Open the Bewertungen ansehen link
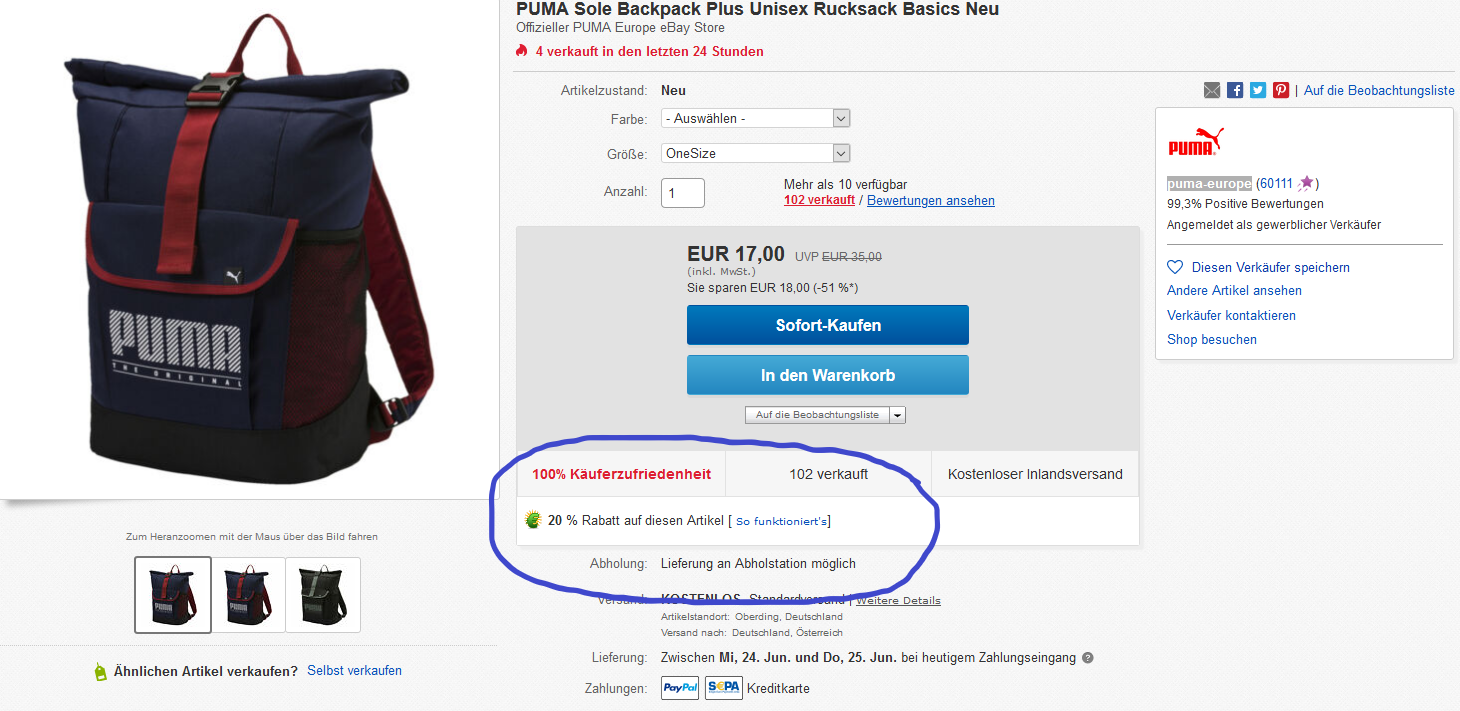The width and height of the screenshot is (1460, 711). pyautogui.click(x=930, y=200)
